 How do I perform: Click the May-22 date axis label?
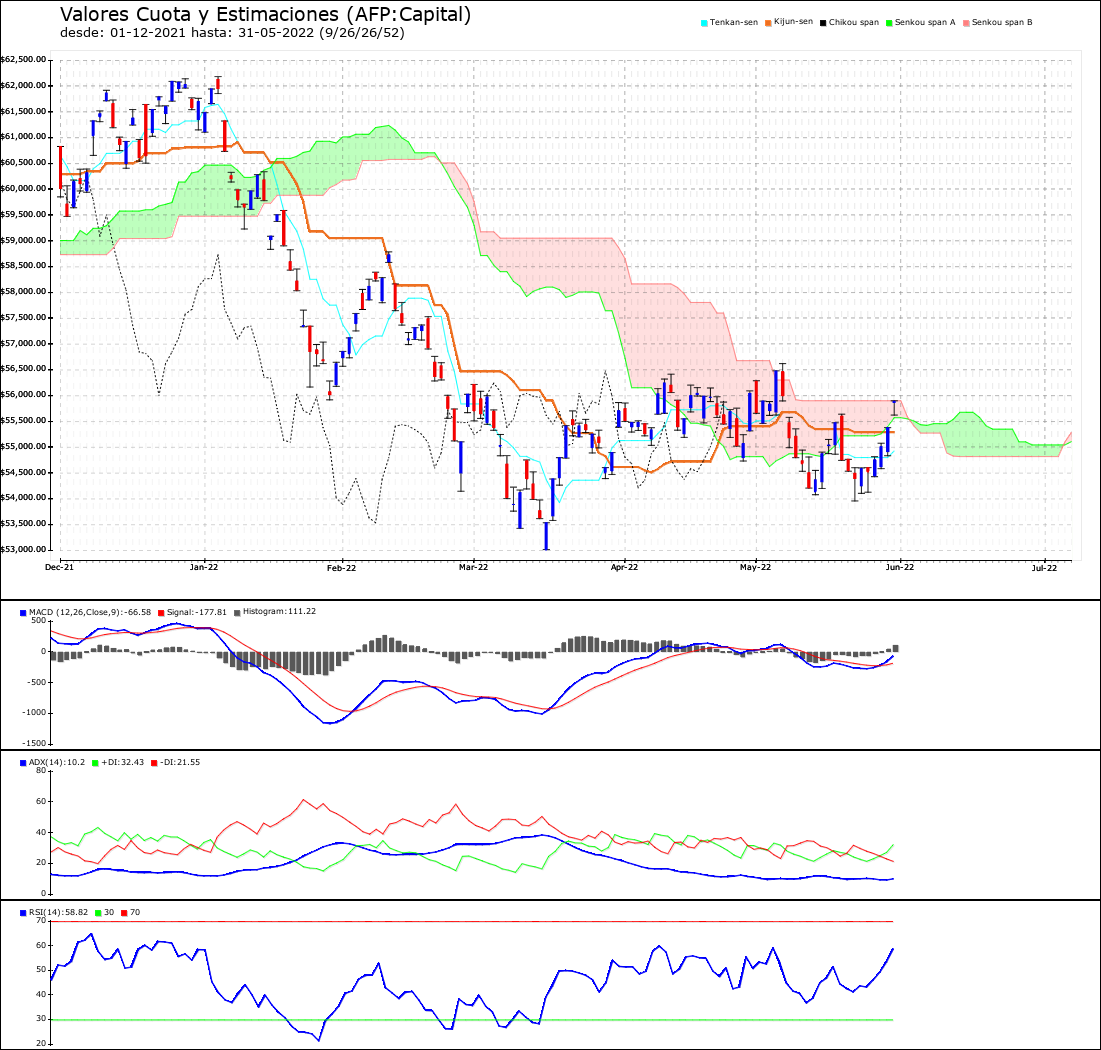click(x=756, y=567)
